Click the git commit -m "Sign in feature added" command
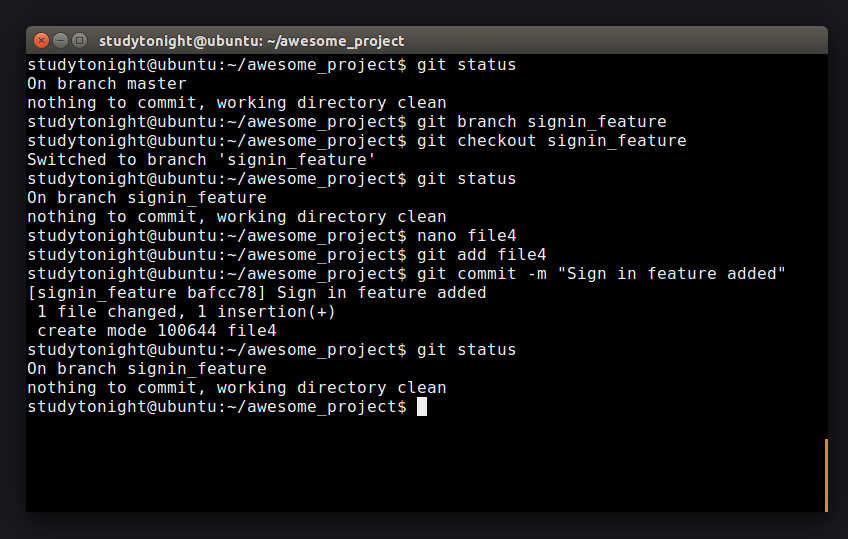This screenshot has width=848, height=539. click(x=601, y=274)
